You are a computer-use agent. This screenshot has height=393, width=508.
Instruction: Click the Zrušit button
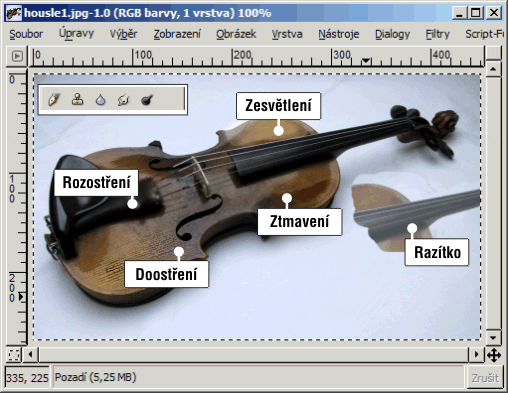[485, 378]
